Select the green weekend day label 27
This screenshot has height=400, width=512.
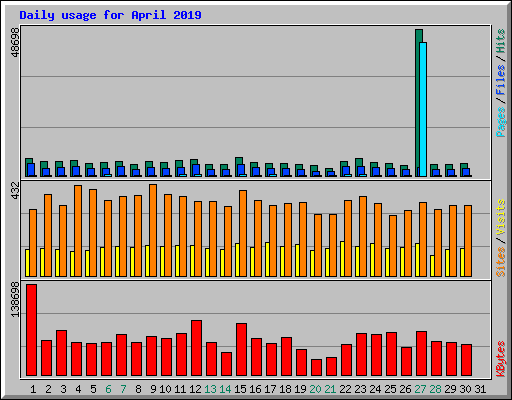(x=420, y=389)
